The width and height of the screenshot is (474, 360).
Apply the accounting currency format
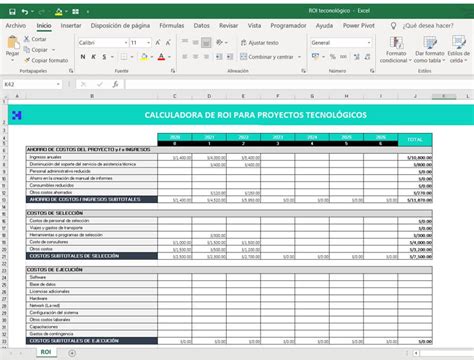point(315,57)
